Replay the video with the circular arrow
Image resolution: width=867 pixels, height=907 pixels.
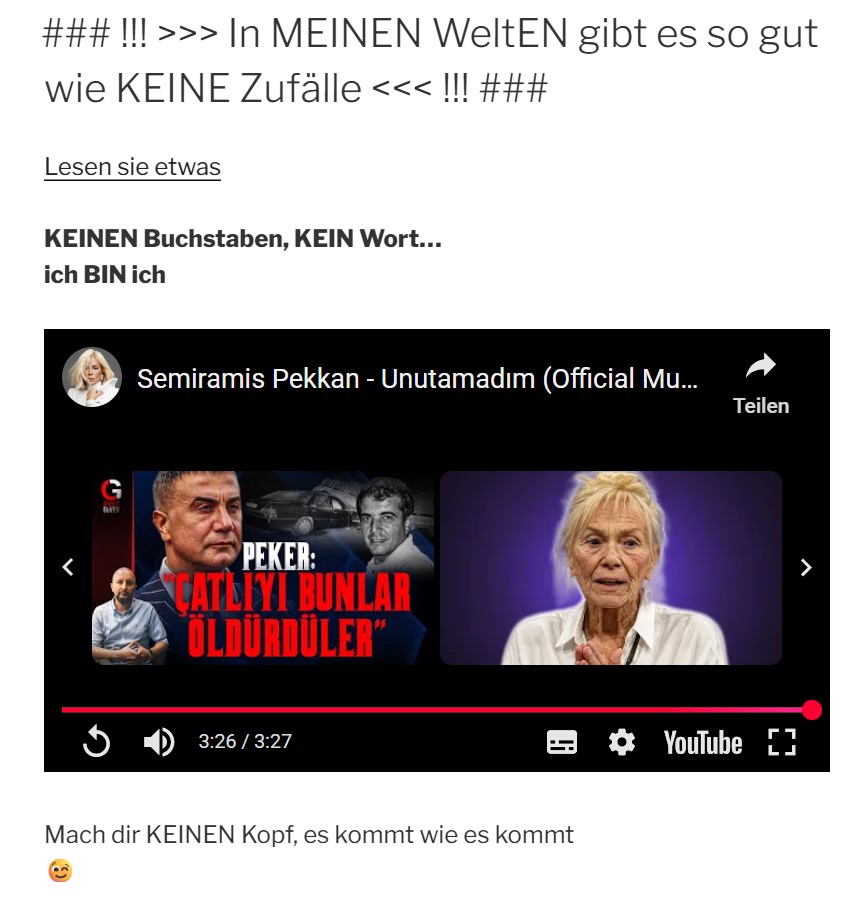96,742
